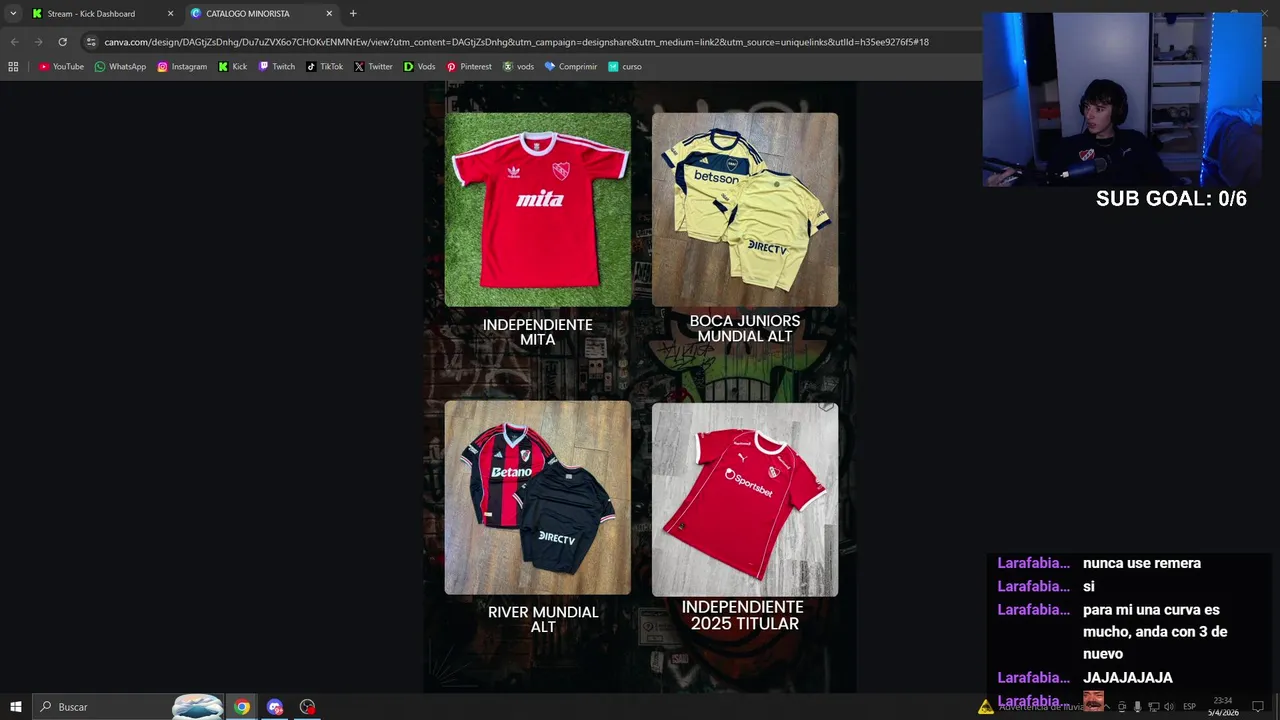Focus the canva.com address bar
1280x720 pixels.
tap(516, 42)
